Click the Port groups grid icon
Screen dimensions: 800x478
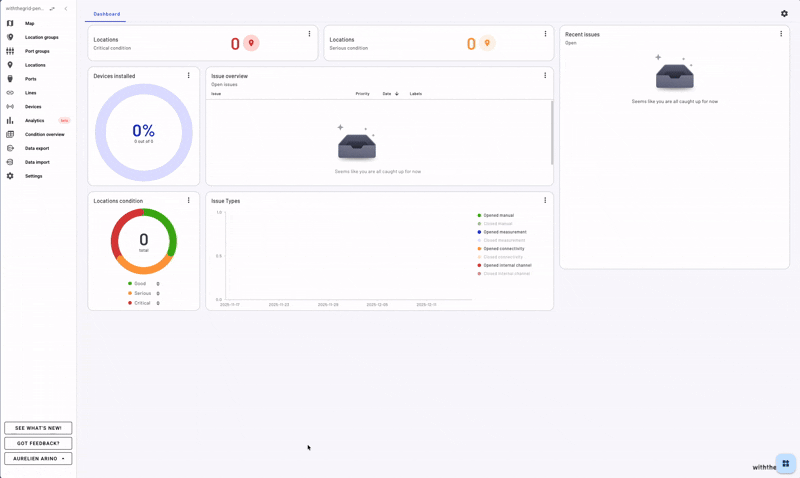click(10, 51)
